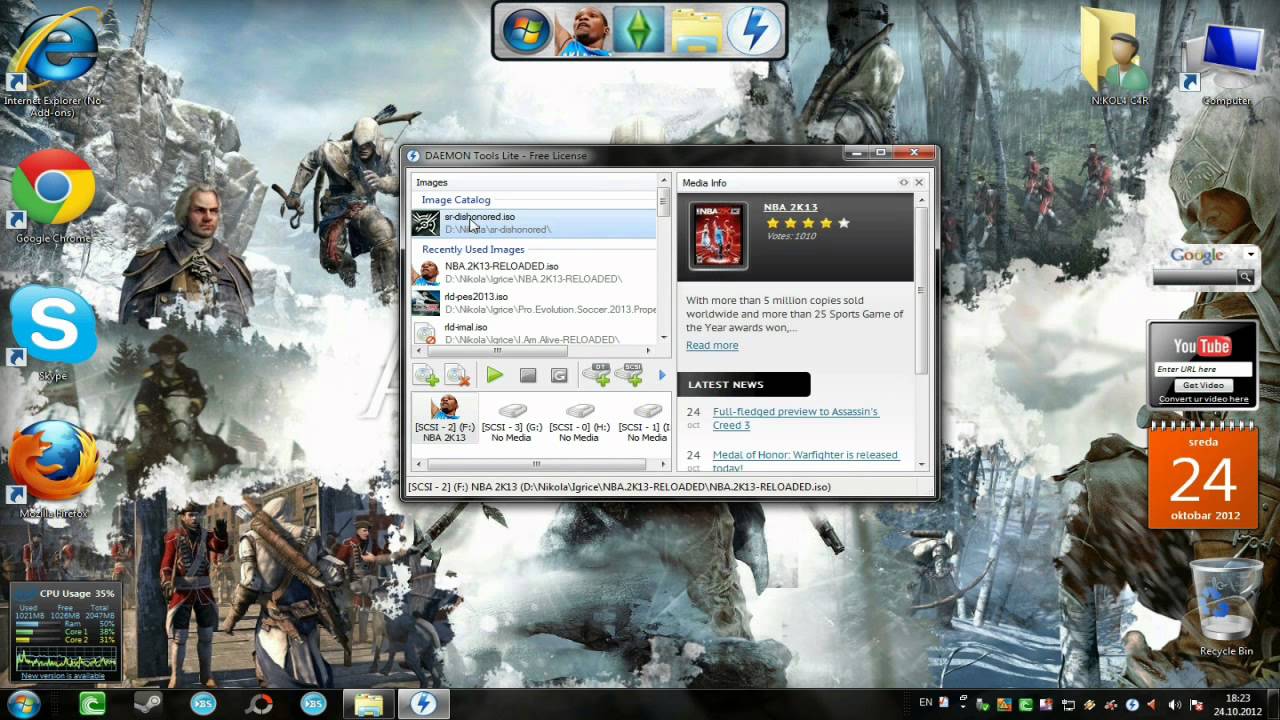
Task: Click the folder icon in the dock
Action: click(697, 30)
